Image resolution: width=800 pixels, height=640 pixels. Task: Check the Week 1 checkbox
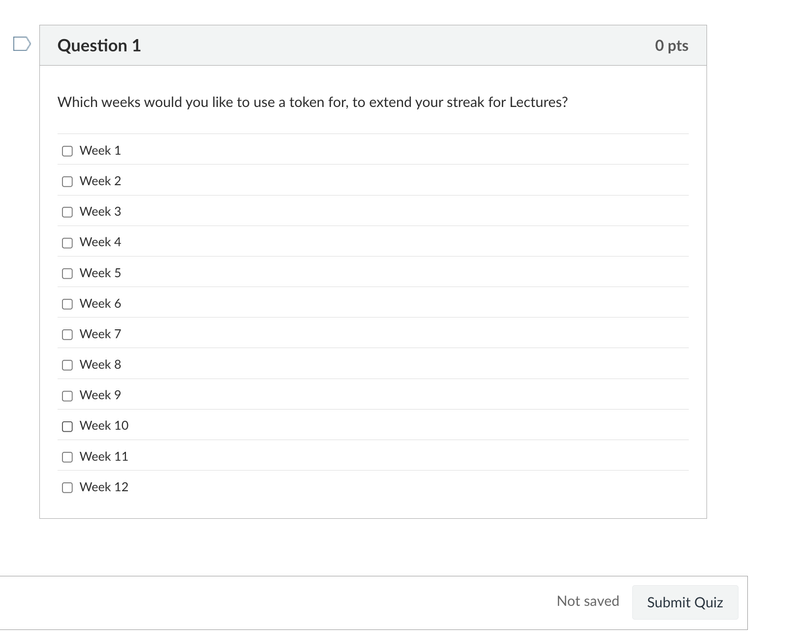click(x=67, y=151)
